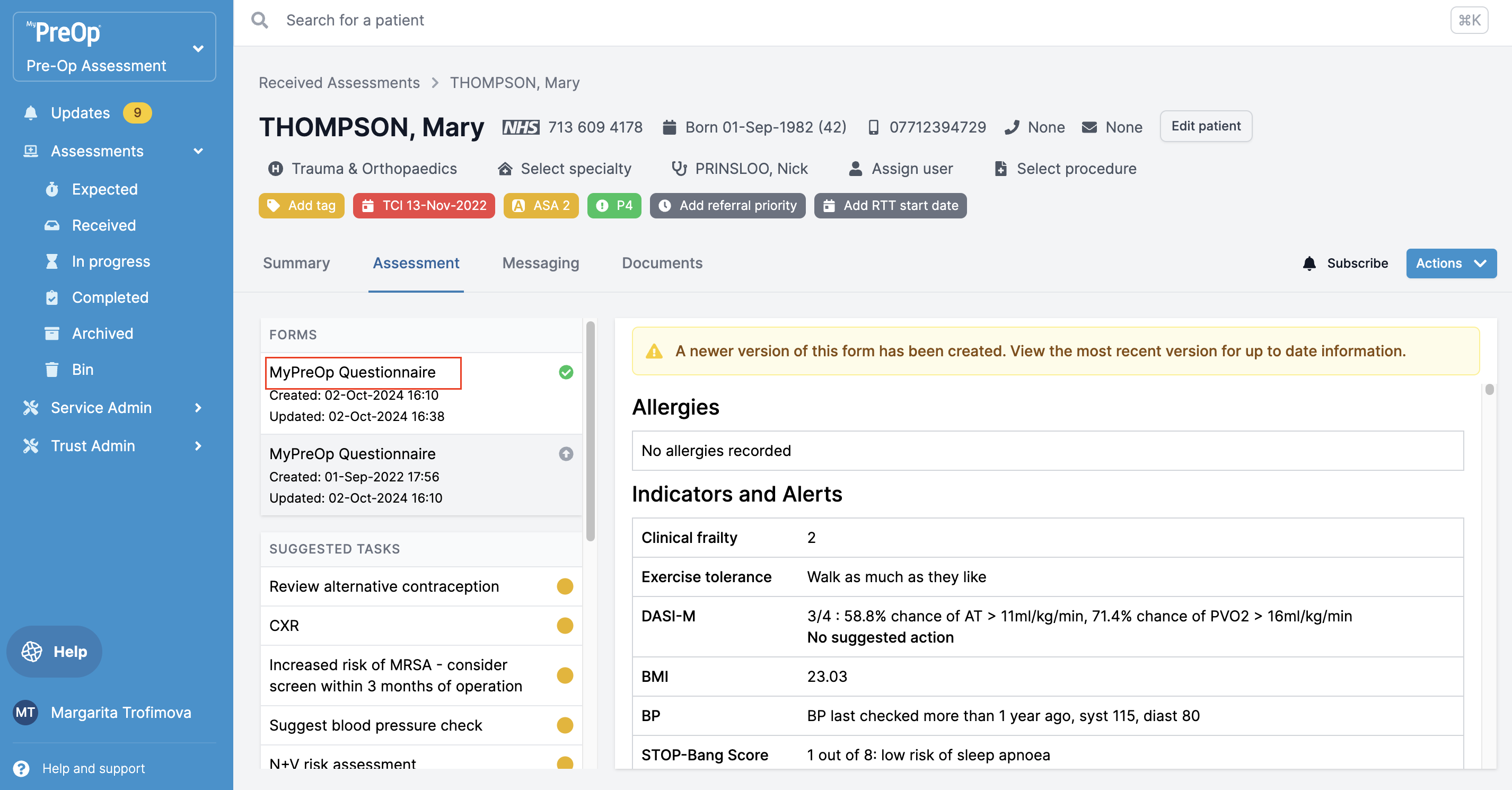Click the Bin trash icon
The width and height of the screenshot is (1512, 790).
[51, 369]
